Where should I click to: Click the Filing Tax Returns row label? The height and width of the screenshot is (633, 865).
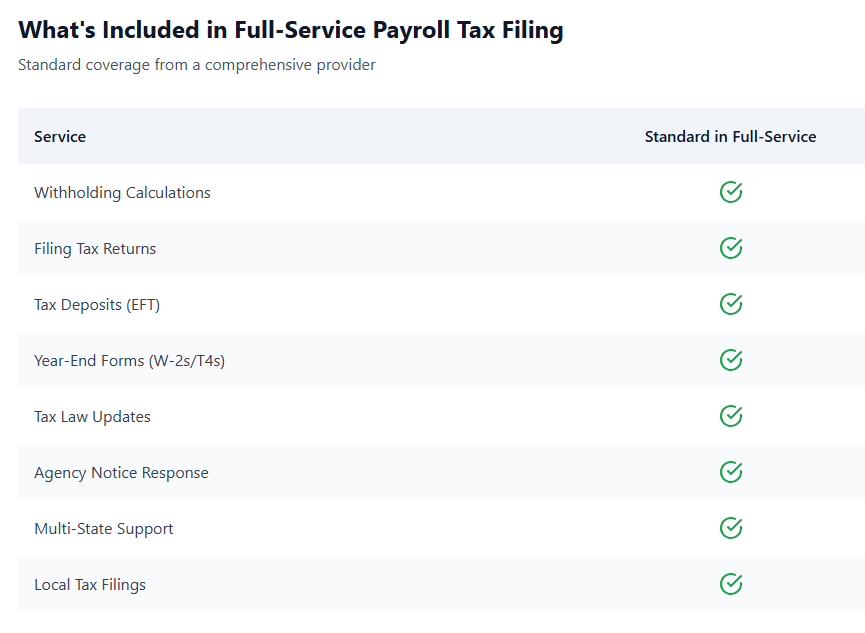95,248
